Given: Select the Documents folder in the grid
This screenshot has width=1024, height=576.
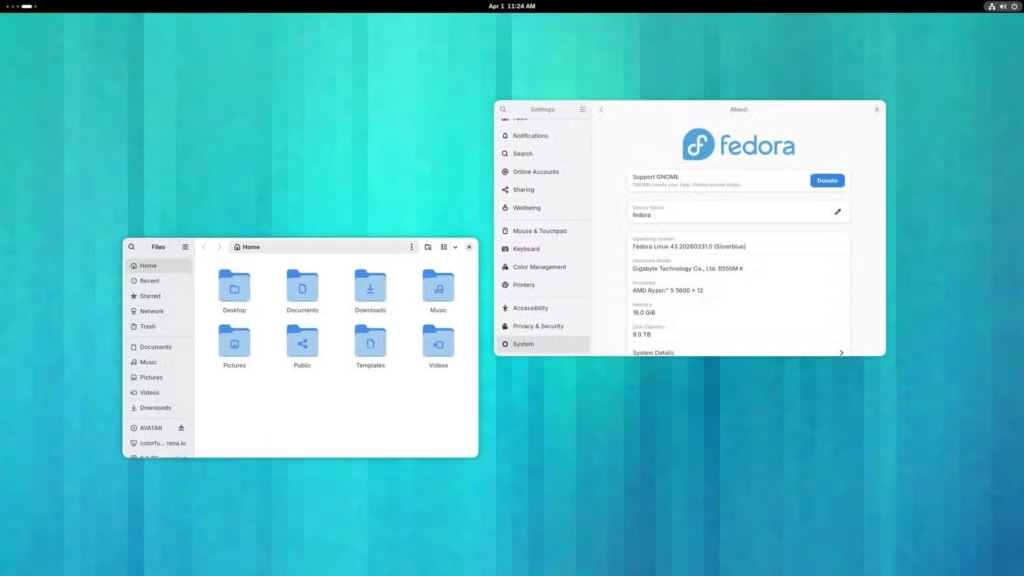Looking at the screenshot, I should click(x=302, y=291).
